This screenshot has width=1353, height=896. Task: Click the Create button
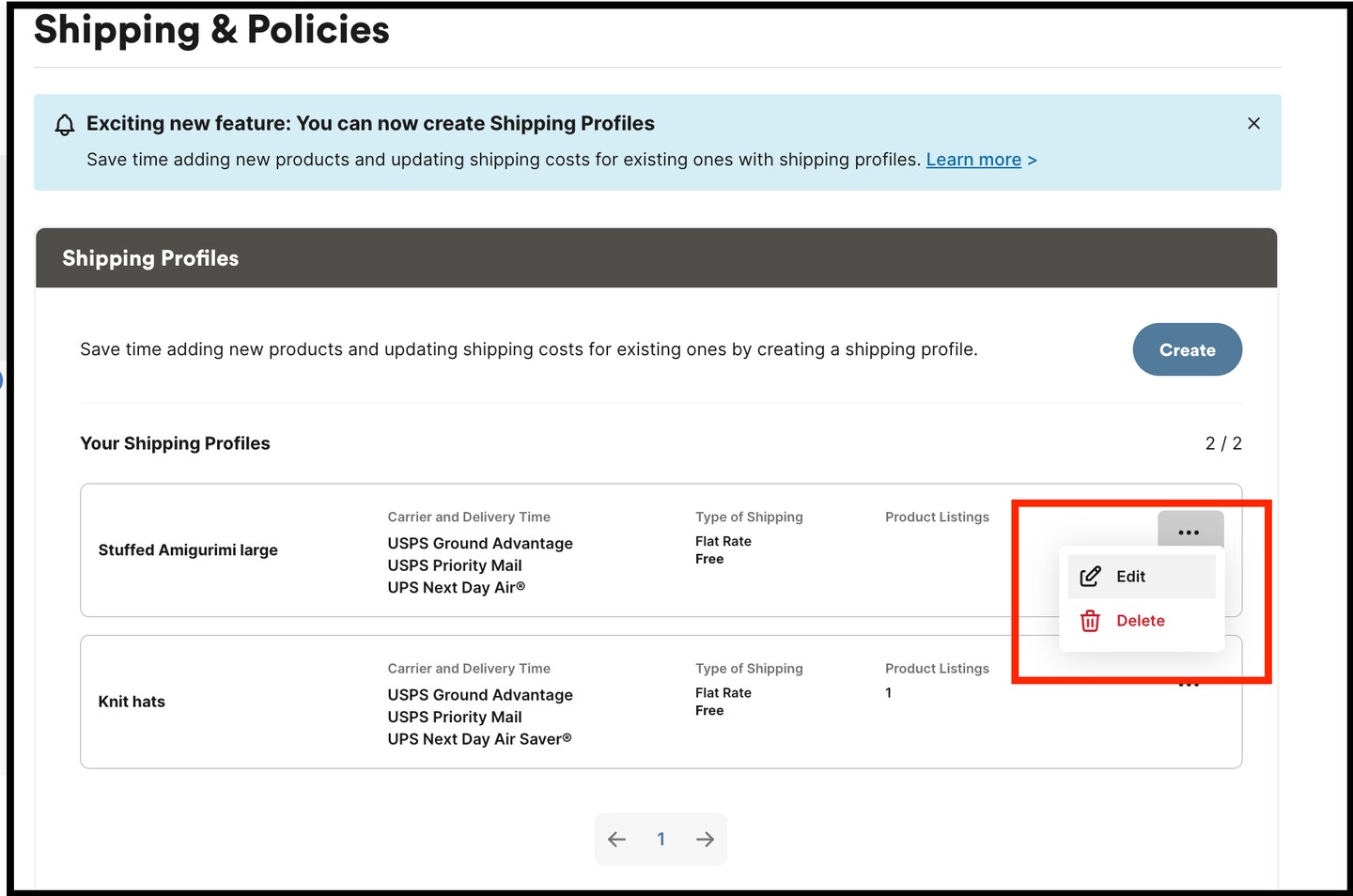tap(1187, 349)
